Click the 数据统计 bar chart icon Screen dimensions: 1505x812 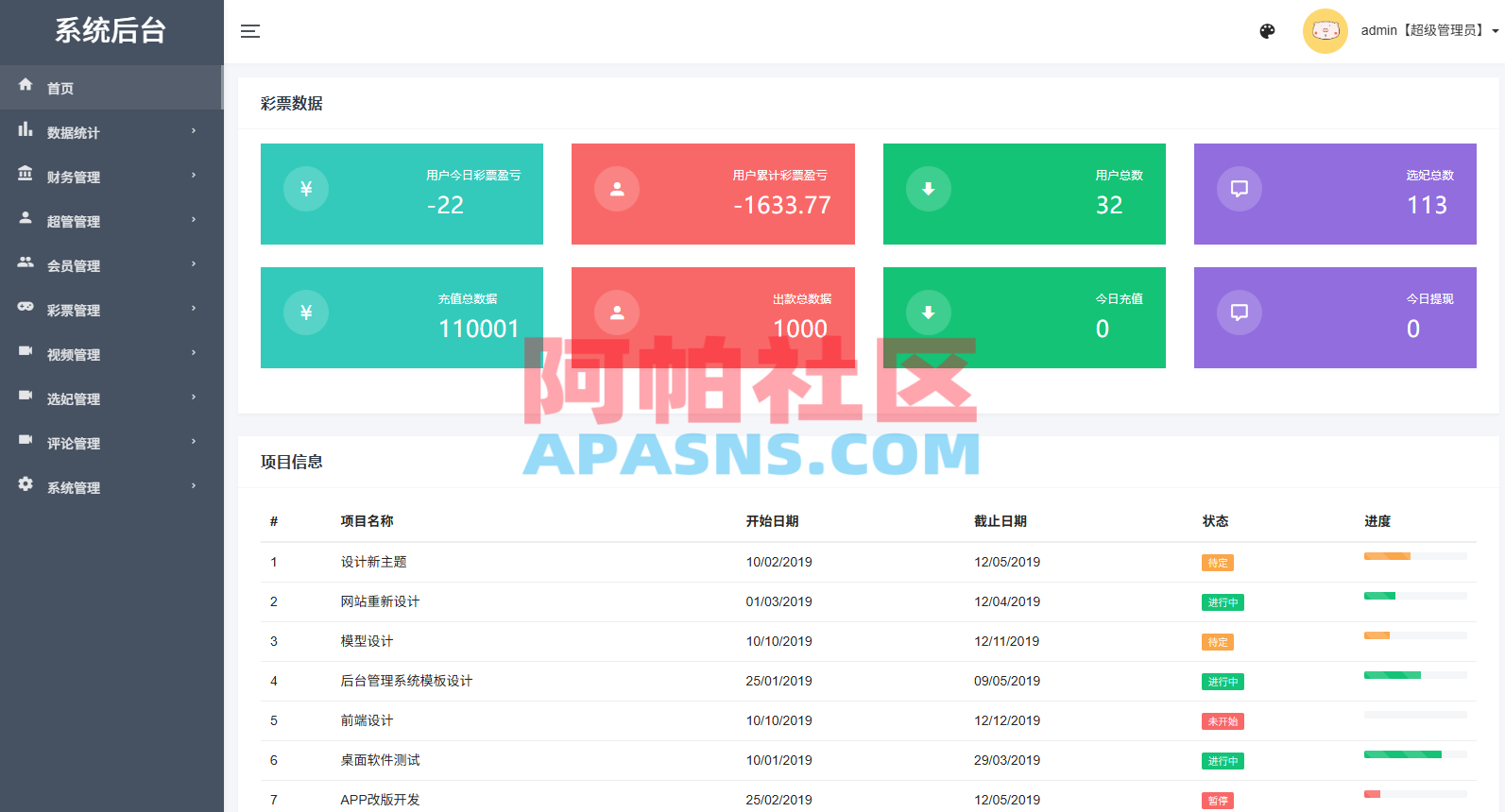click(x=26, y=129)
